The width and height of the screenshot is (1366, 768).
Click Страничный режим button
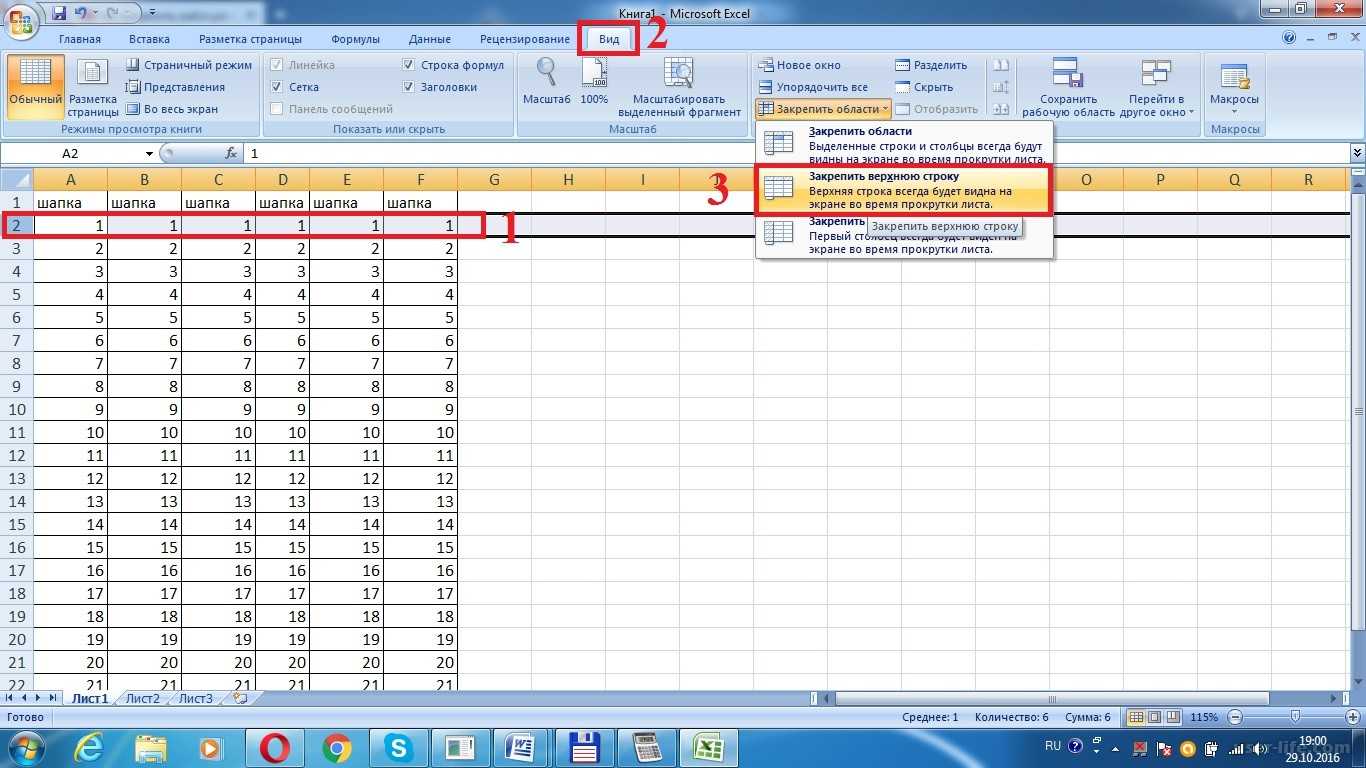pos(189,65)
